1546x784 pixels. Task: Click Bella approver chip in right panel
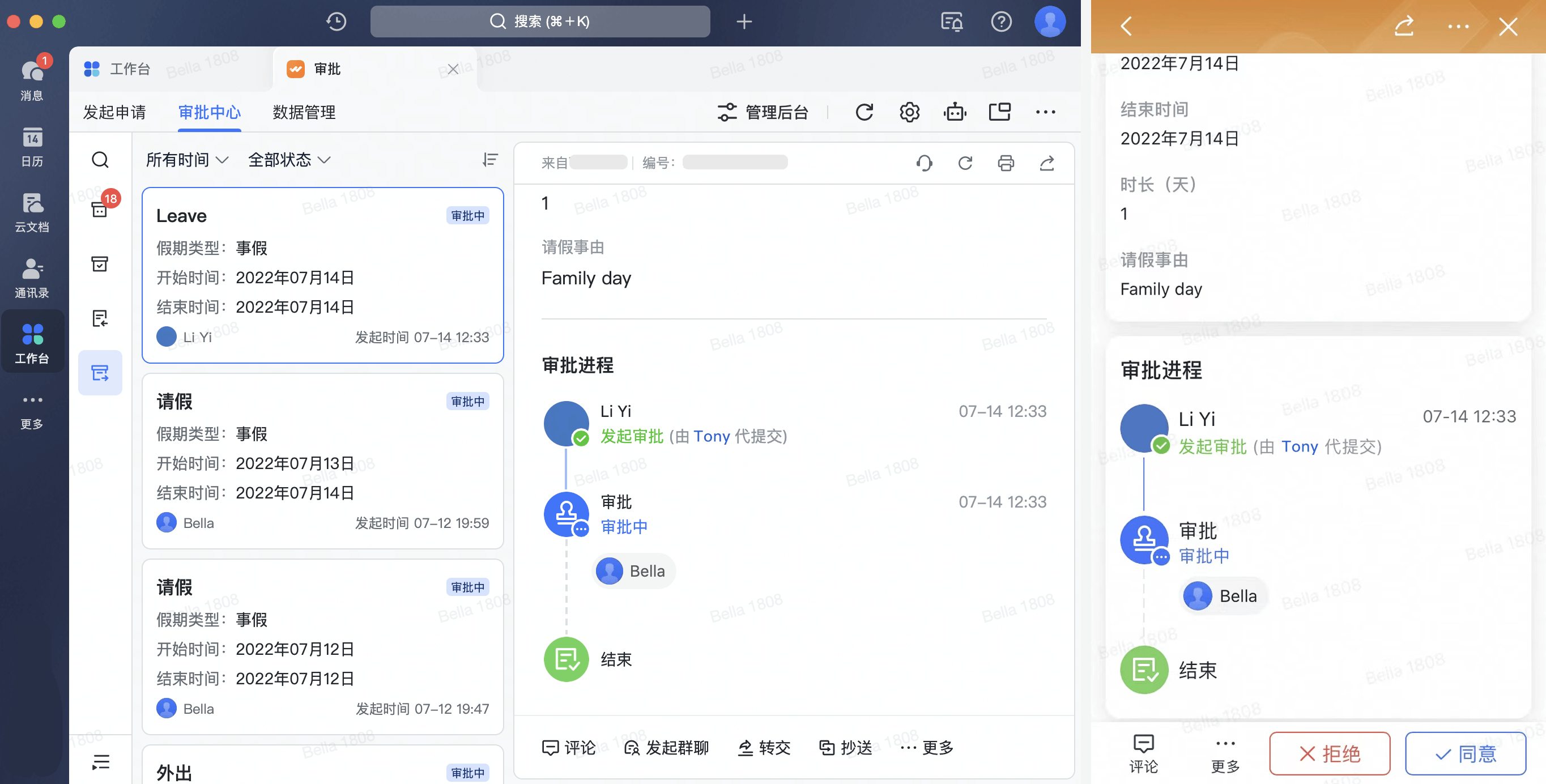click(x=1223, y=596)
